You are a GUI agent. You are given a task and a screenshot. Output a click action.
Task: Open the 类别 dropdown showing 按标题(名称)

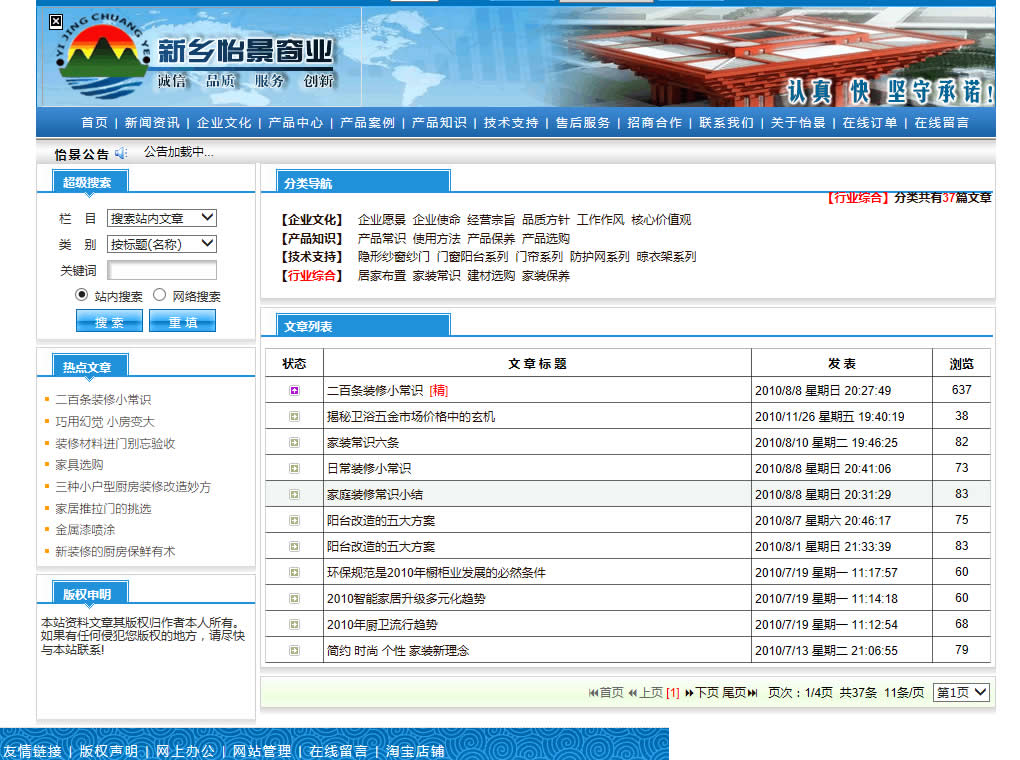(x=162, y=244)
